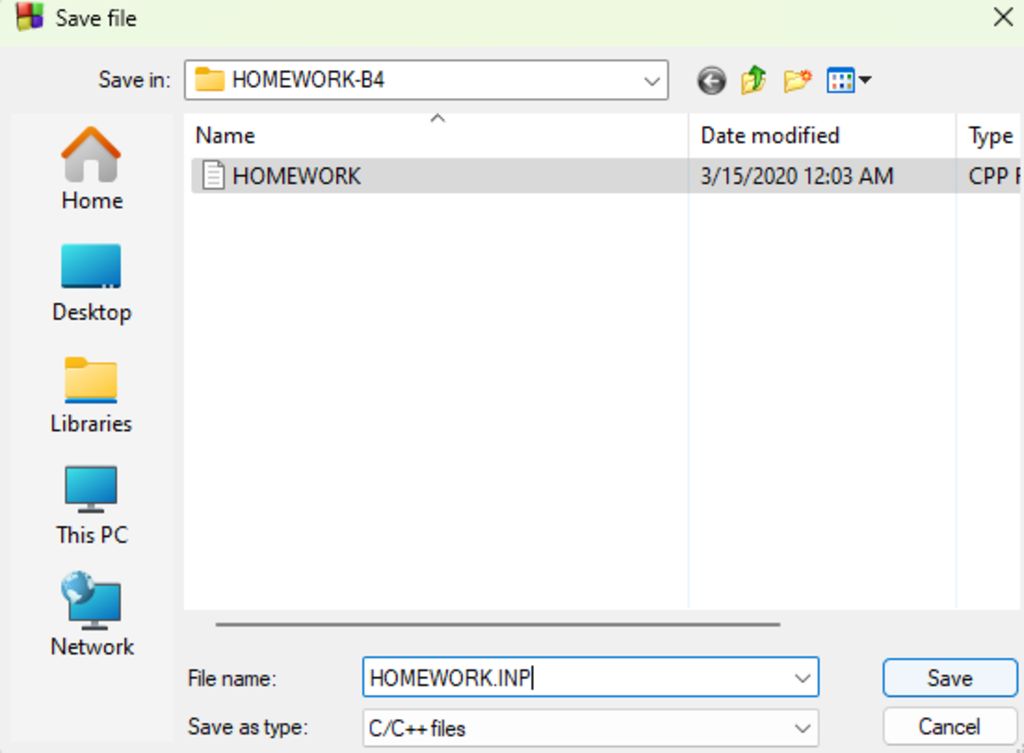Open Home in the places sidebar
Viewport: 1024px width, 753px height.
pos(91,168)
